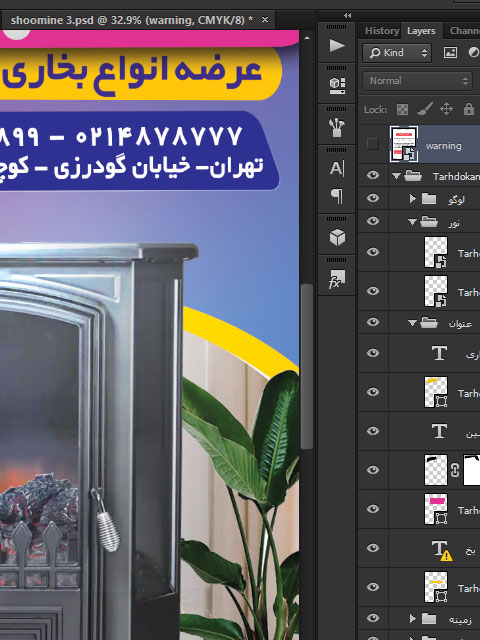
Task: Select the عنوان group name
Action: click(x=460, y=324)
